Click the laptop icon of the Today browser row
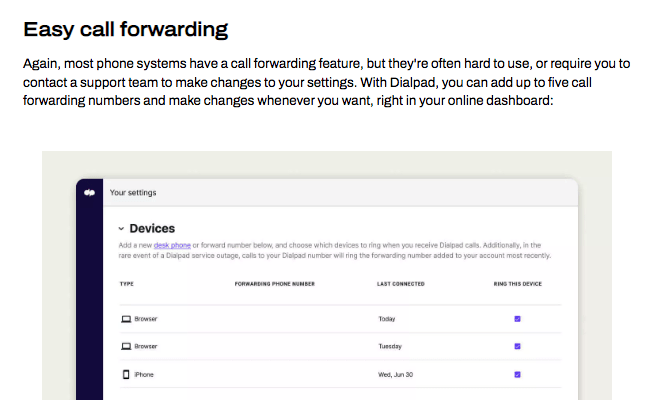Image resolution: width=657 pixels, height=400 pixels. point(126,319)
